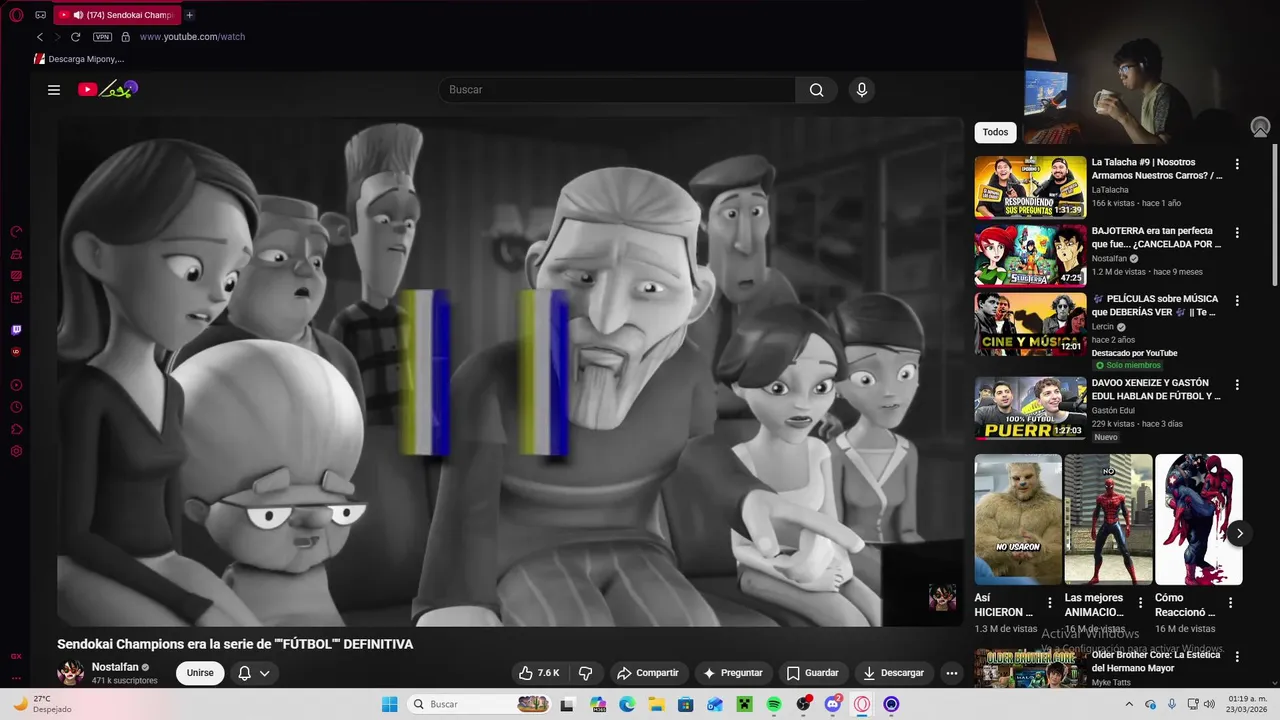
Task: Open the Descarga Mipony bookmark
Action: click(79, 59)
